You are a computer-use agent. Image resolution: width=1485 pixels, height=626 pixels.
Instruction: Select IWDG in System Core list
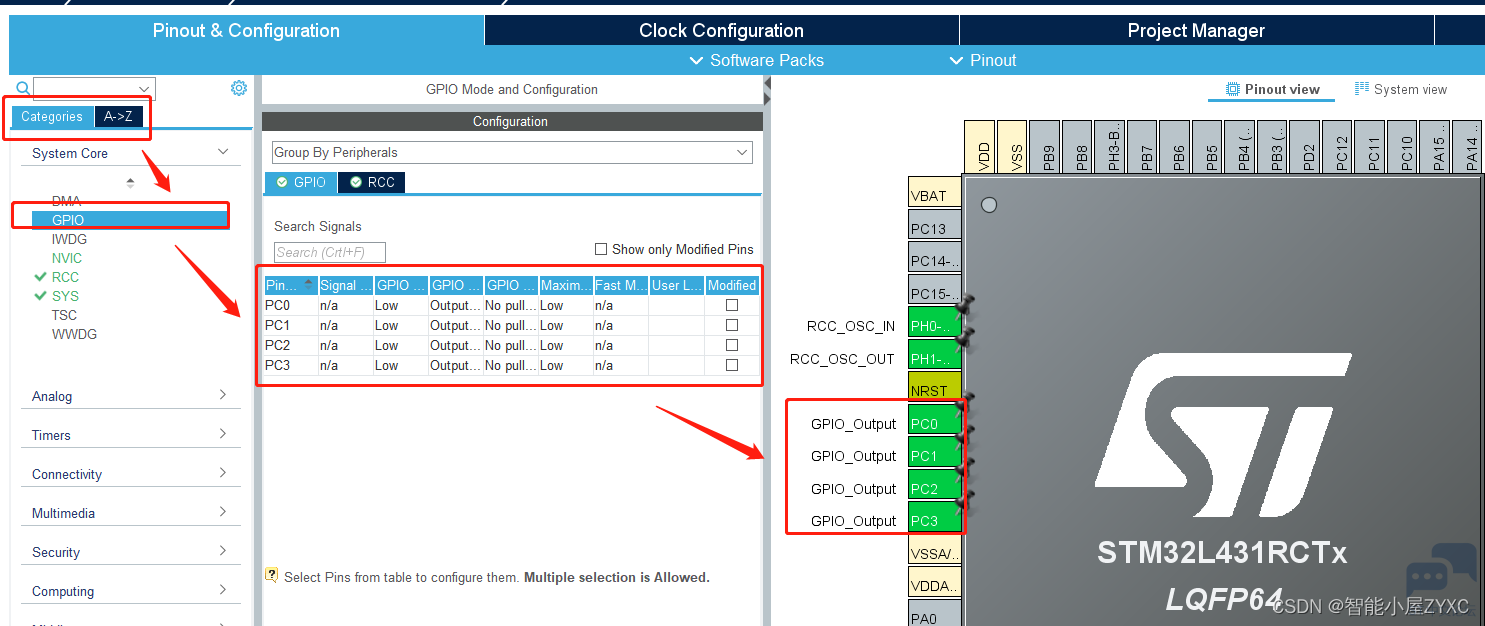point(69,239)
